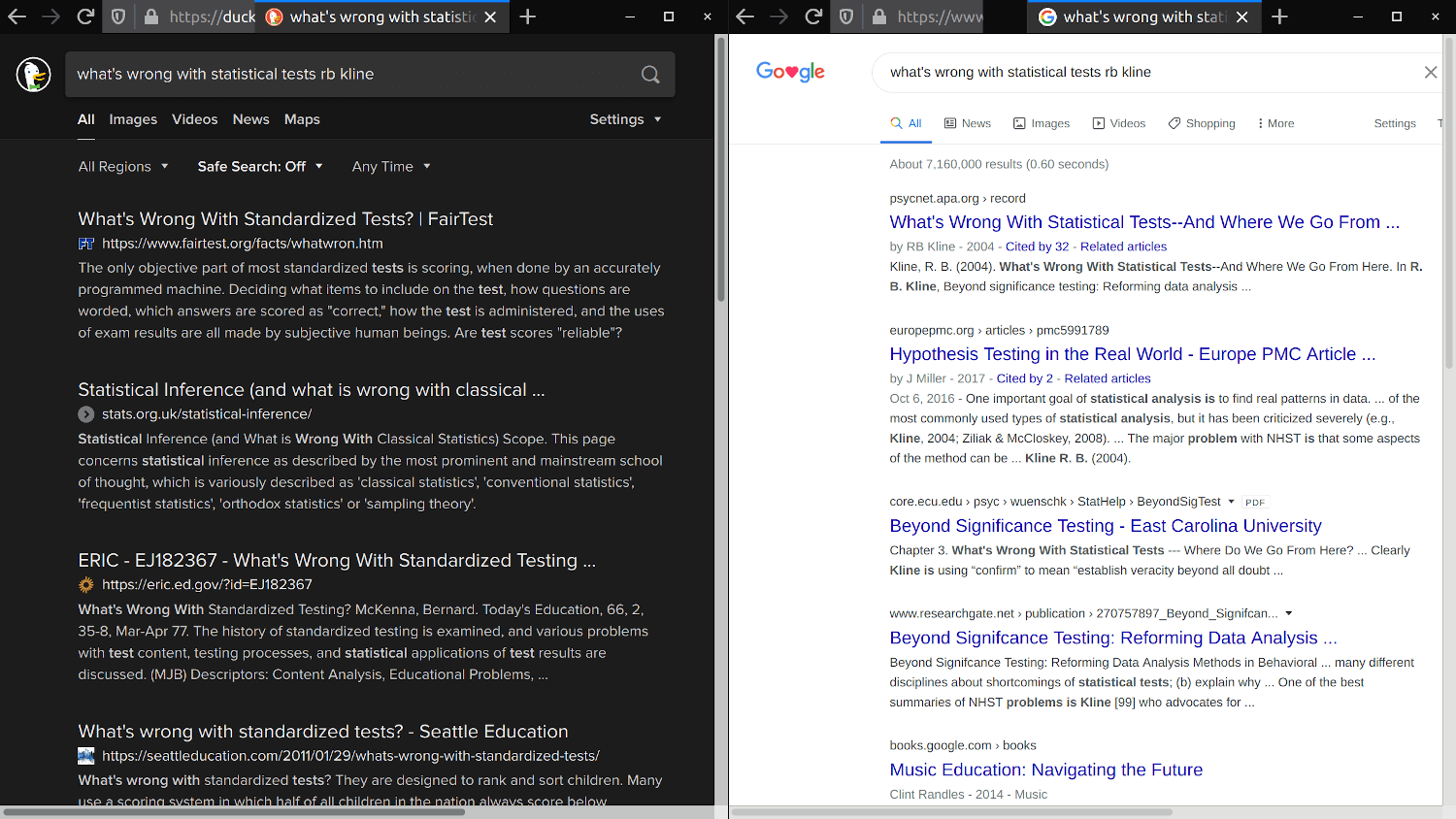
Task: Select DuckDuckGo Videos tab
Action: click(194, 119)
